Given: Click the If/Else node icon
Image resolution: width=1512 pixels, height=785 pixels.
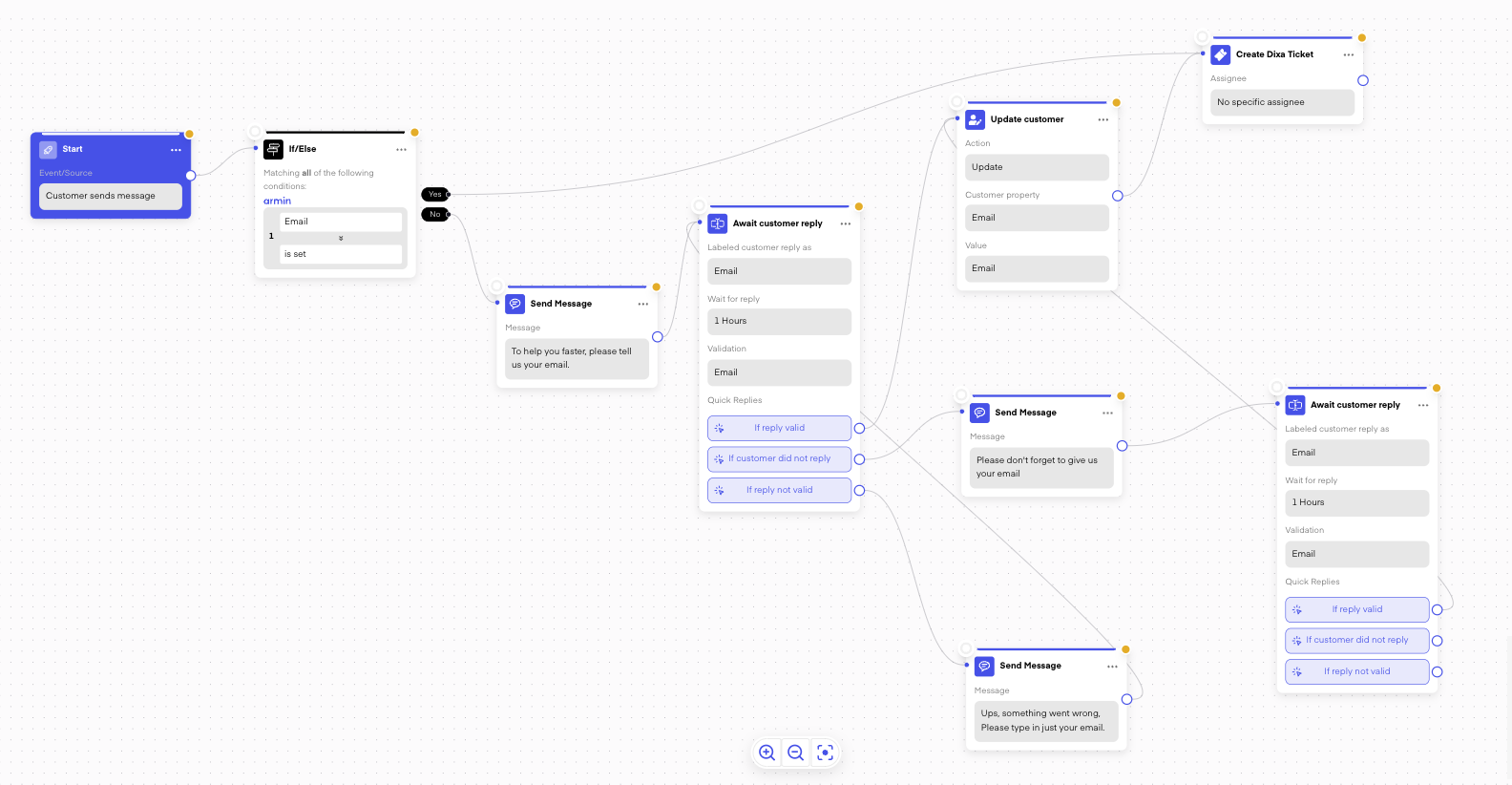Looking at the screenshot, I should [274, 149].
